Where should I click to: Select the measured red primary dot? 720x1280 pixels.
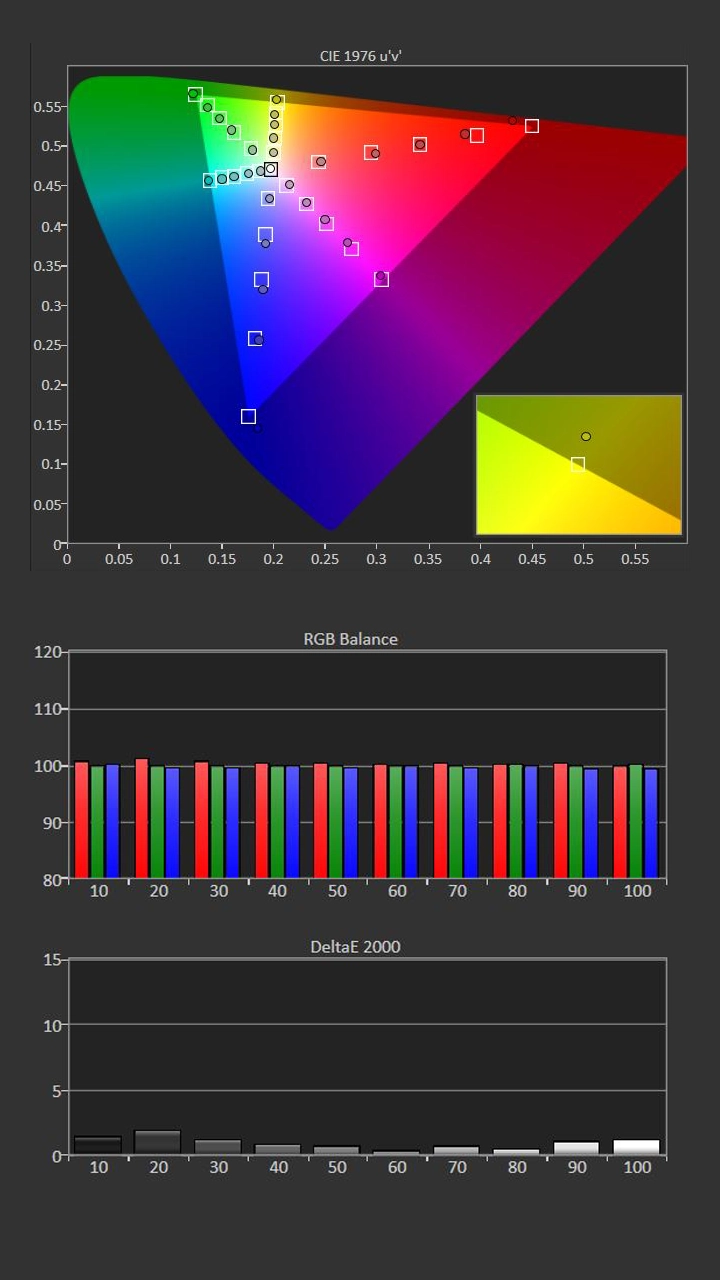click(513, 120)
